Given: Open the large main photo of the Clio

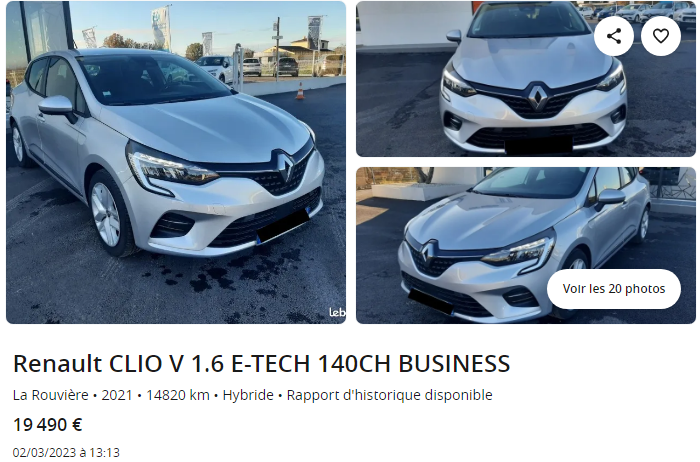Looking at the screenshot, I should pos(176,162).
